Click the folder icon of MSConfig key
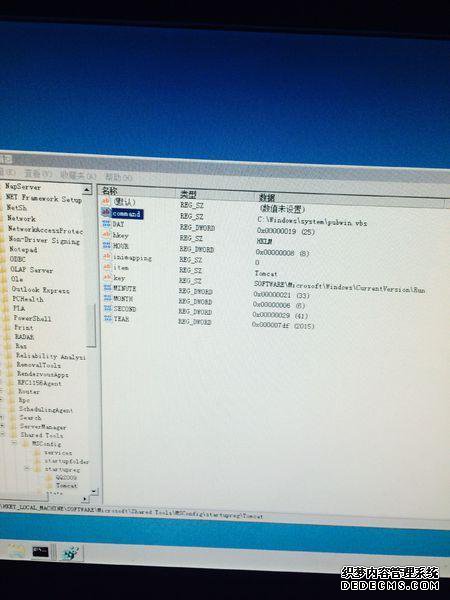 [x=26, y=444]
